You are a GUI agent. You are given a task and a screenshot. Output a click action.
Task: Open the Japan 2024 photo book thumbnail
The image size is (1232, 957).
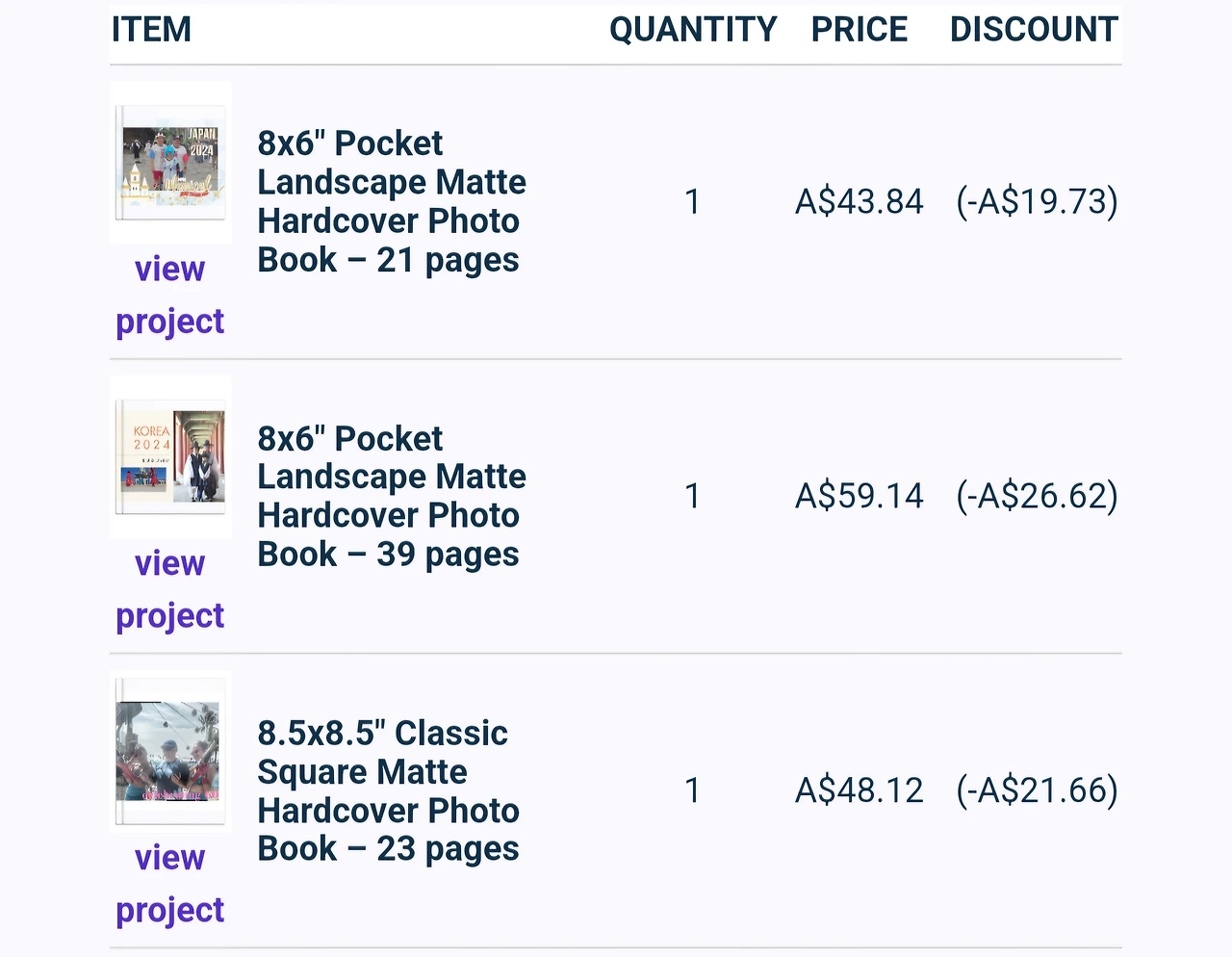[x=170, y=163]
